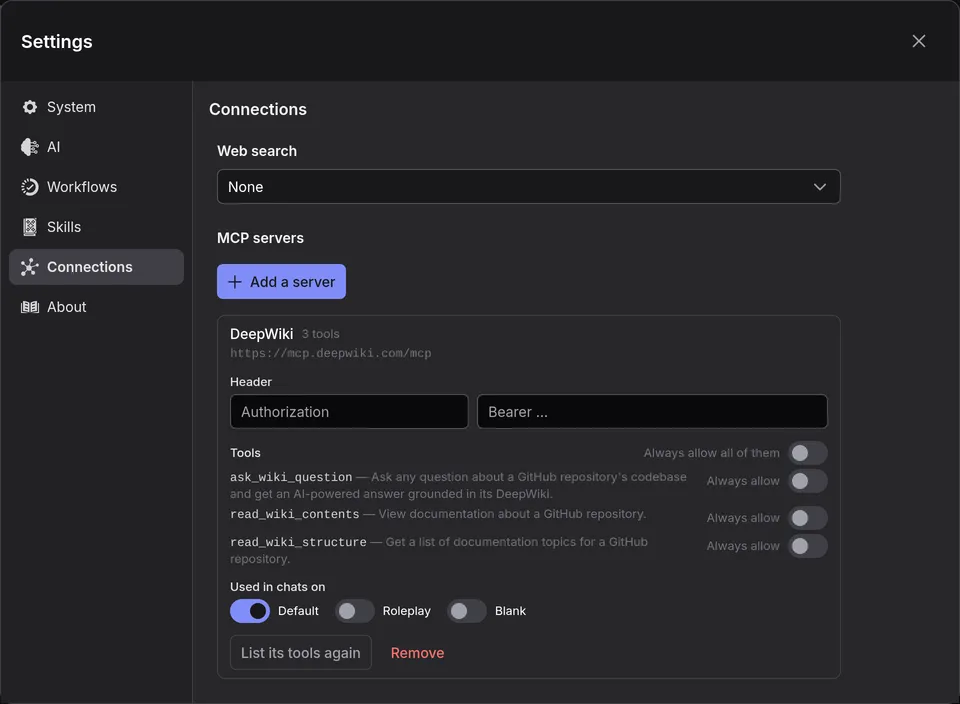Image resolution: width=960 pixels, height=704 pixels.
Task: Click the DeepWiki server name
Action: click(x=261, y=334)
